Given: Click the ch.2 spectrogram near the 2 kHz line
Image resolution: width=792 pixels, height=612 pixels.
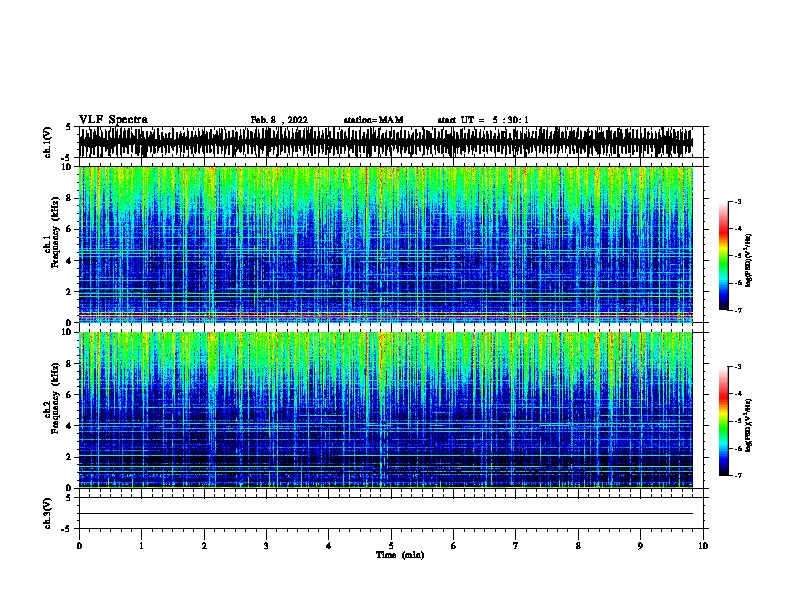Looking at the screenshot, I should 386,456.
